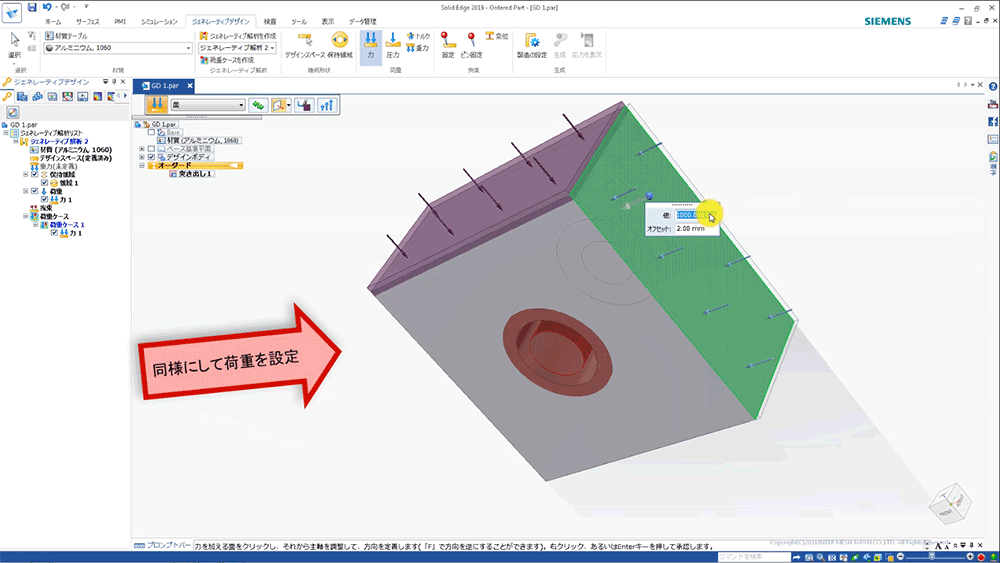The image size is (1000, 563).
Task: Expand the デザインボディ tree node
Action: point(142,157)
